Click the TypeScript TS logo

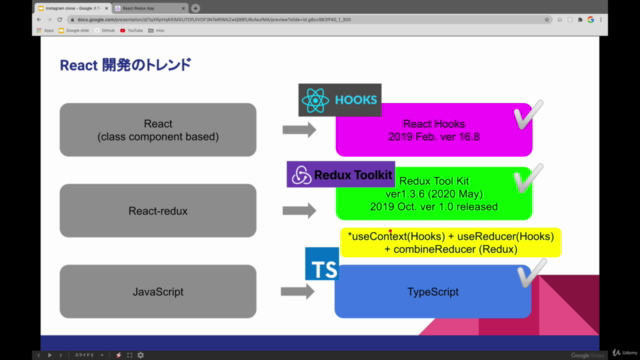click(x=322, y=264)
